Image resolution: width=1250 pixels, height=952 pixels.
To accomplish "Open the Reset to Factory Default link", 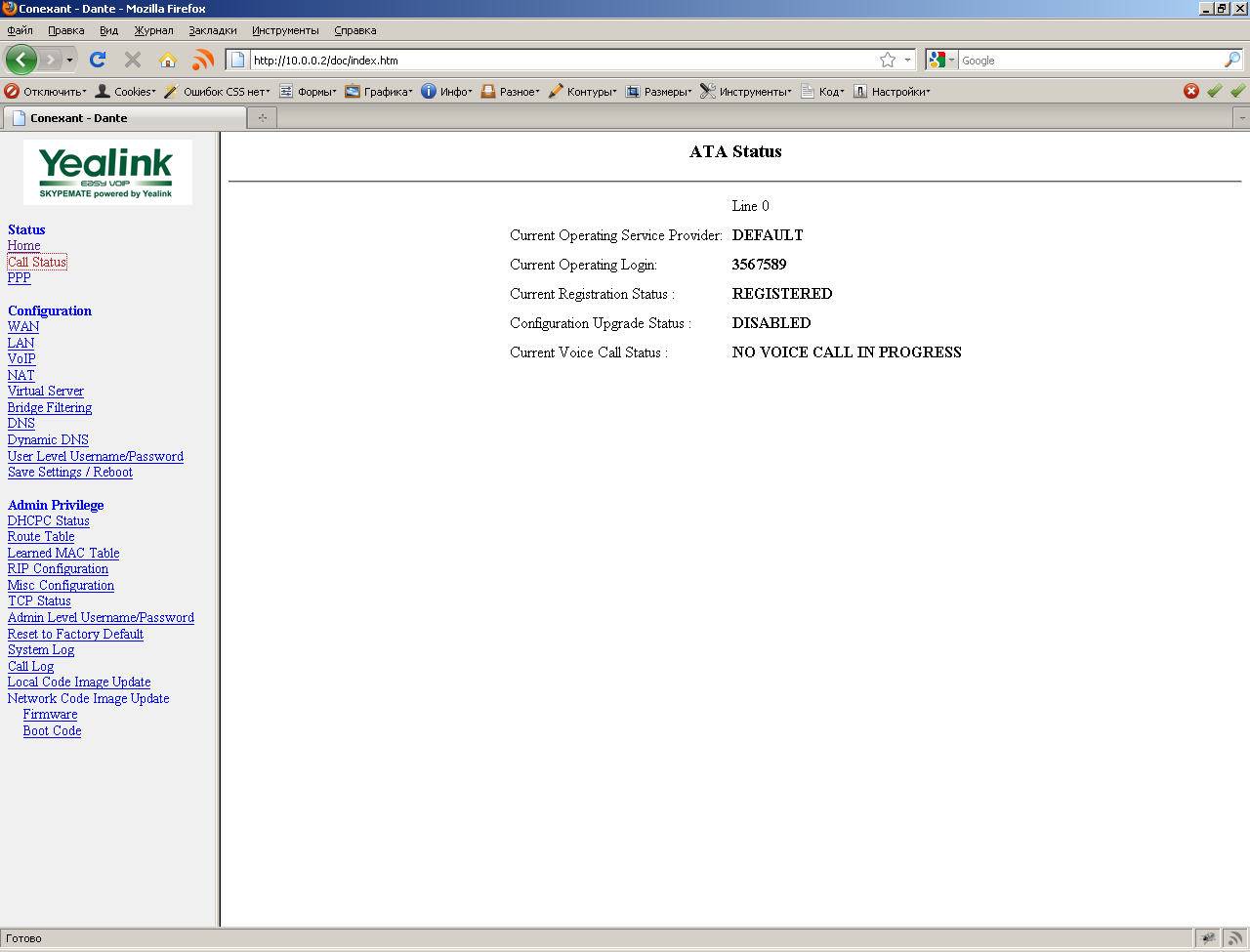I will 75,635.
